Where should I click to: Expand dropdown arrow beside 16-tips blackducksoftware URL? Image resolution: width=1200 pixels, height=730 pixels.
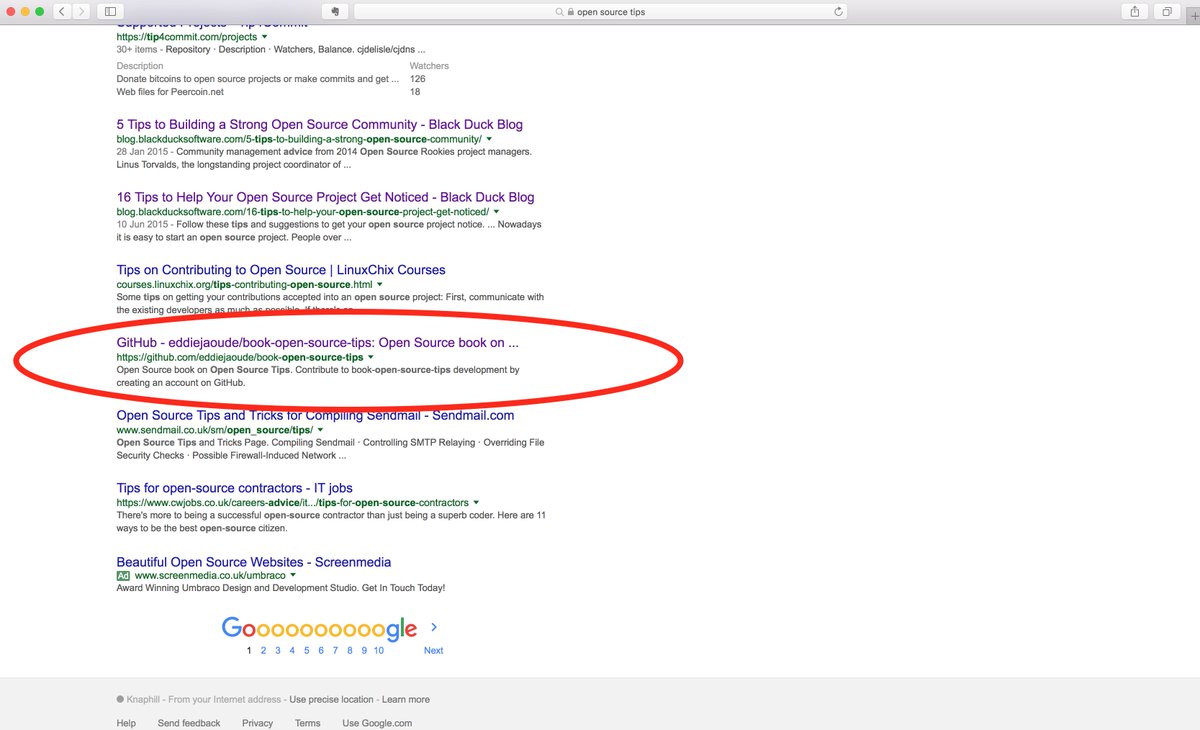pyautogui.click(x=496, y=212)
